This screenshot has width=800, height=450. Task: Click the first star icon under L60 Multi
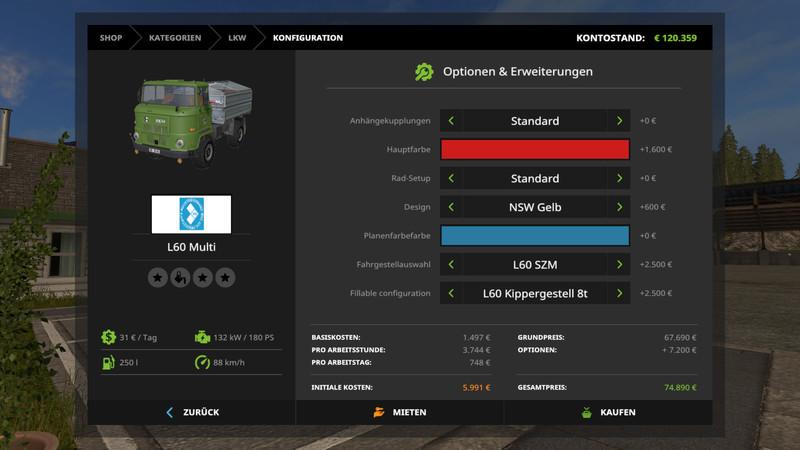click(x=157, y=277)
